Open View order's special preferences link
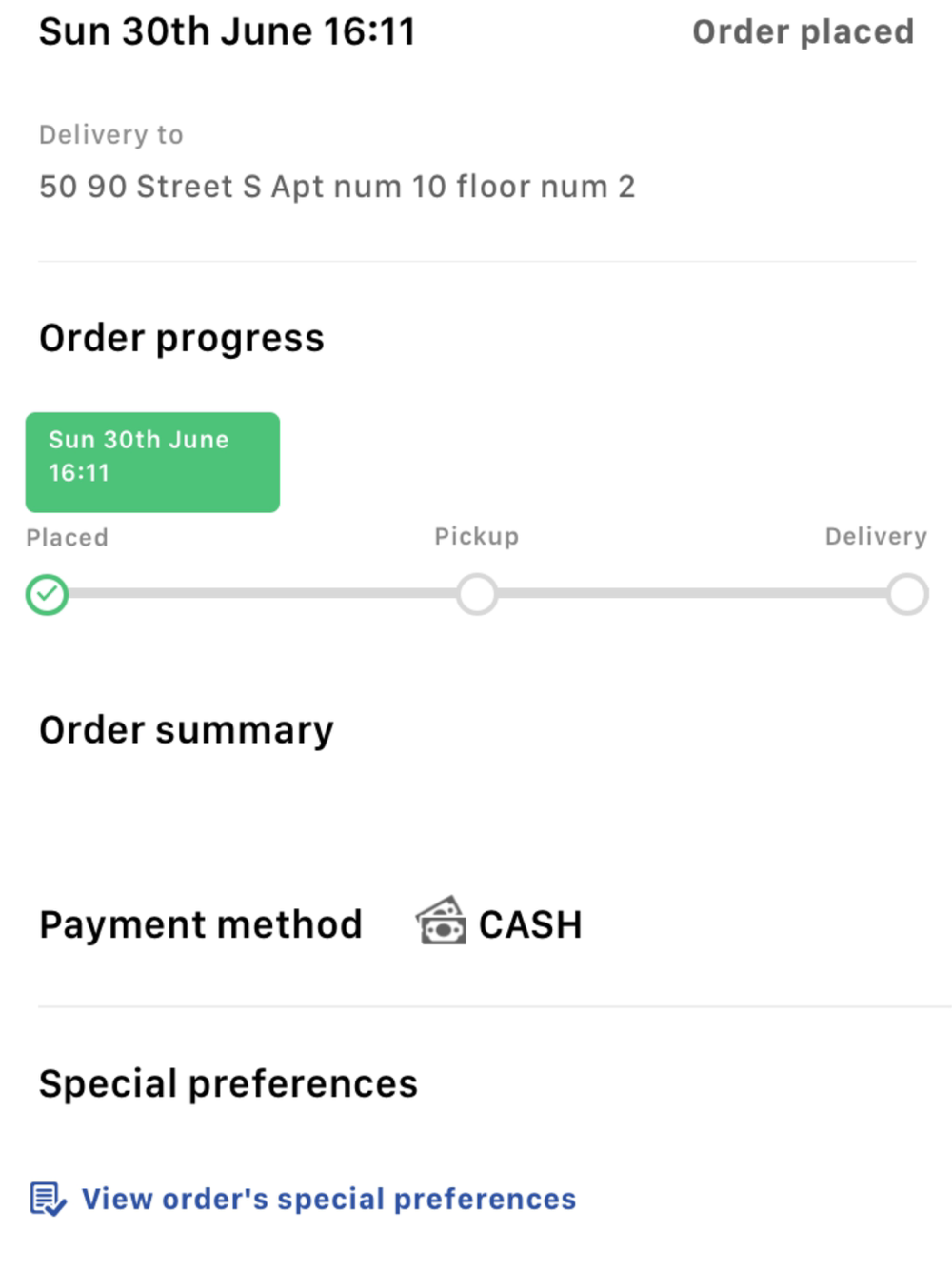Screen dimensions: 952x1270 coord(328,1199)
